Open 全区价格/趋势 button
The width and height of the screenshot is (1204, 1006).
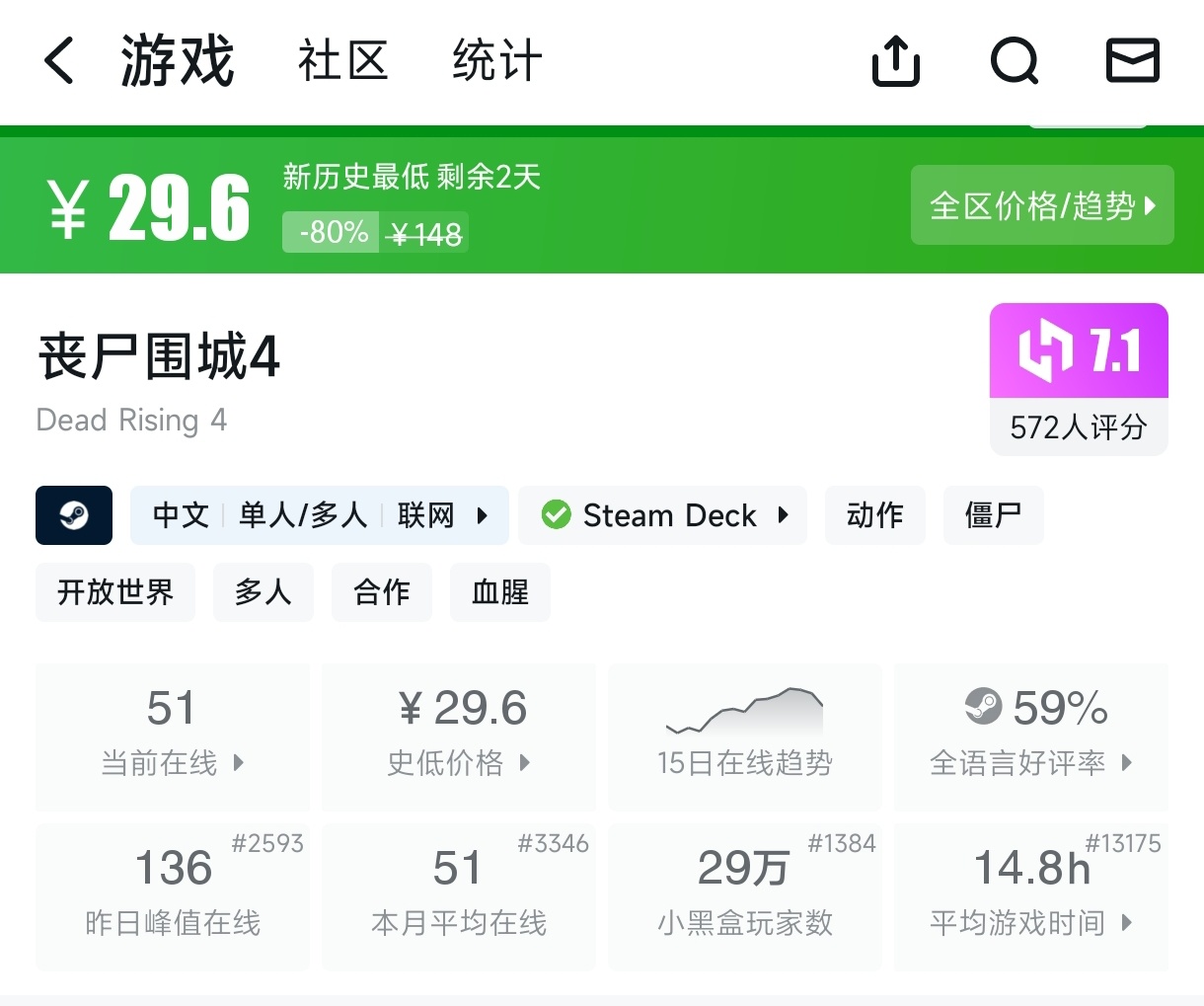click(x=1042, y=205)
